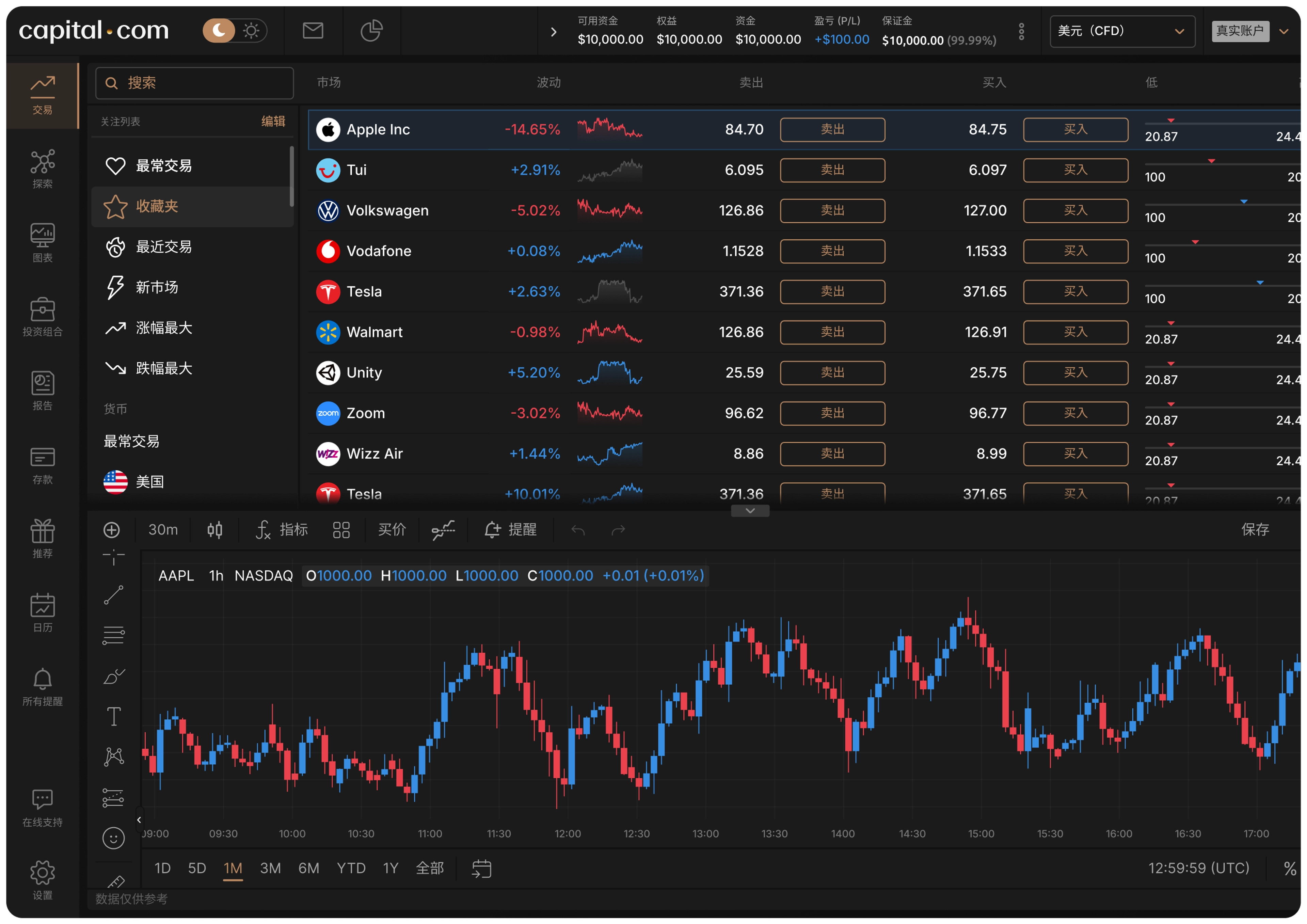Select the brush drawing tool
This screenshot has height=924, width=1307.
[113, 676]
